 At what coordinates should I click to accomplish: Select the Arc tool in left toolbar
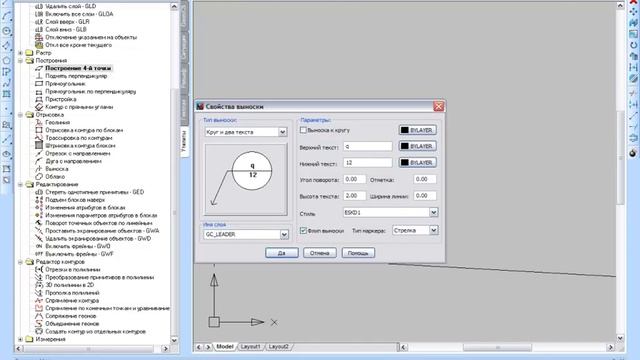pyautogui.click(x=6, y=16)
